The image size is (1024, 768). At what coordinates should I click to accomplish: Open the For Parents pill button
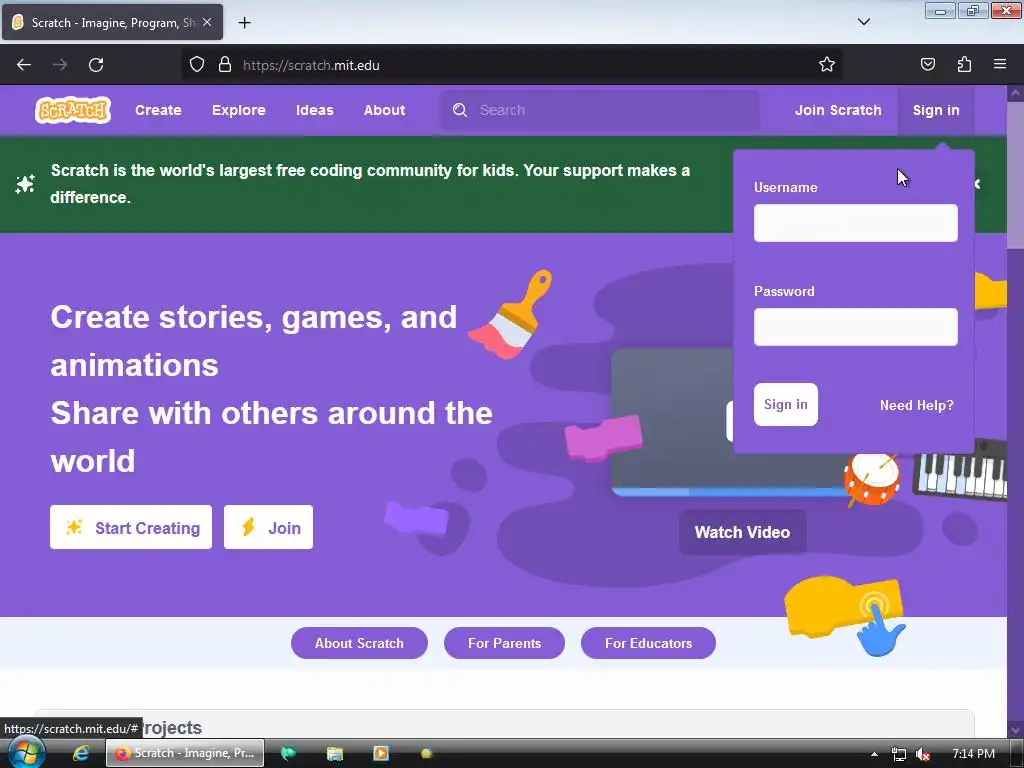(504, 643)
